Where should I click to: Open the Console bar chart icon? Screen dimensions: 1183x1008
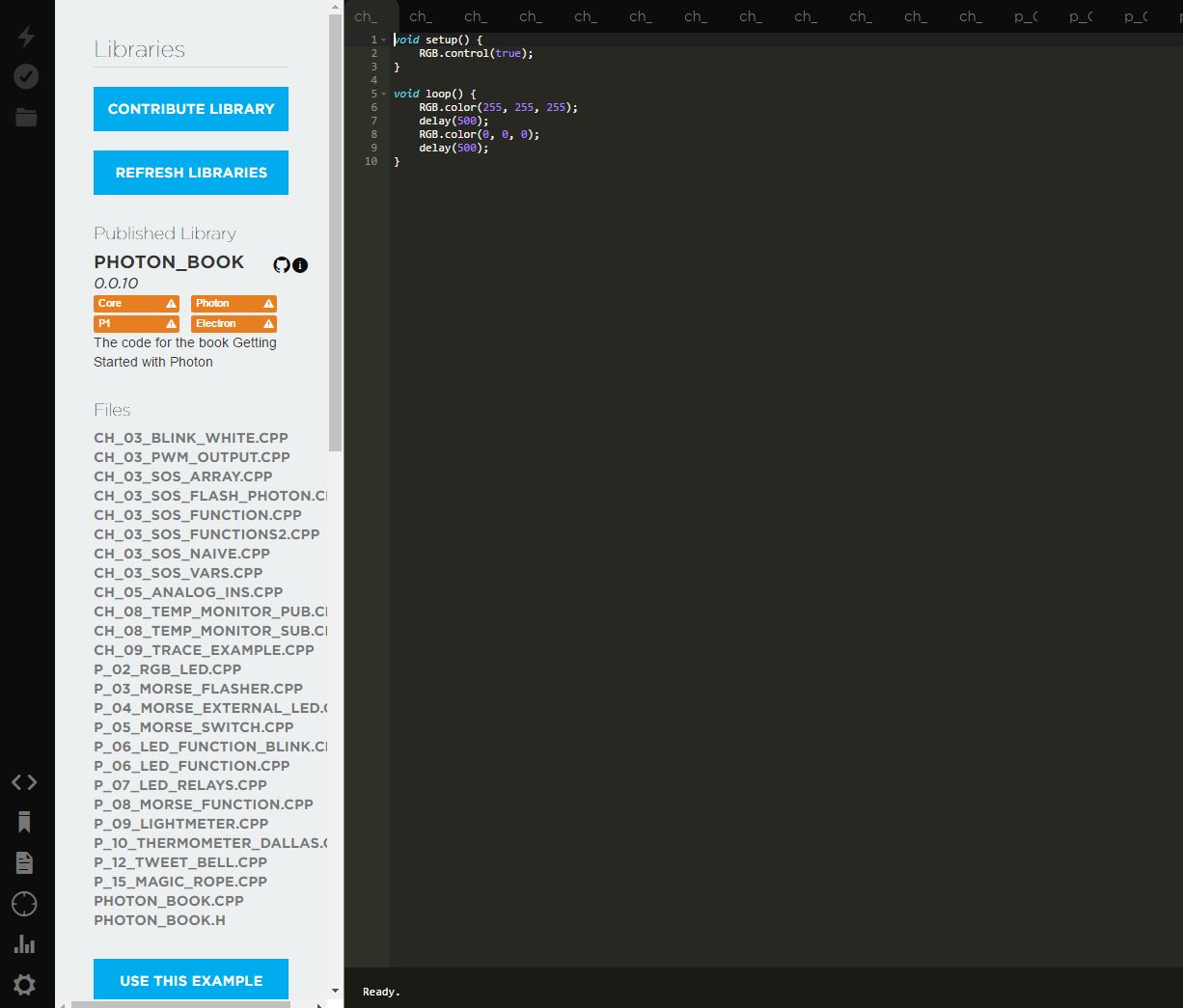[24, 944]
